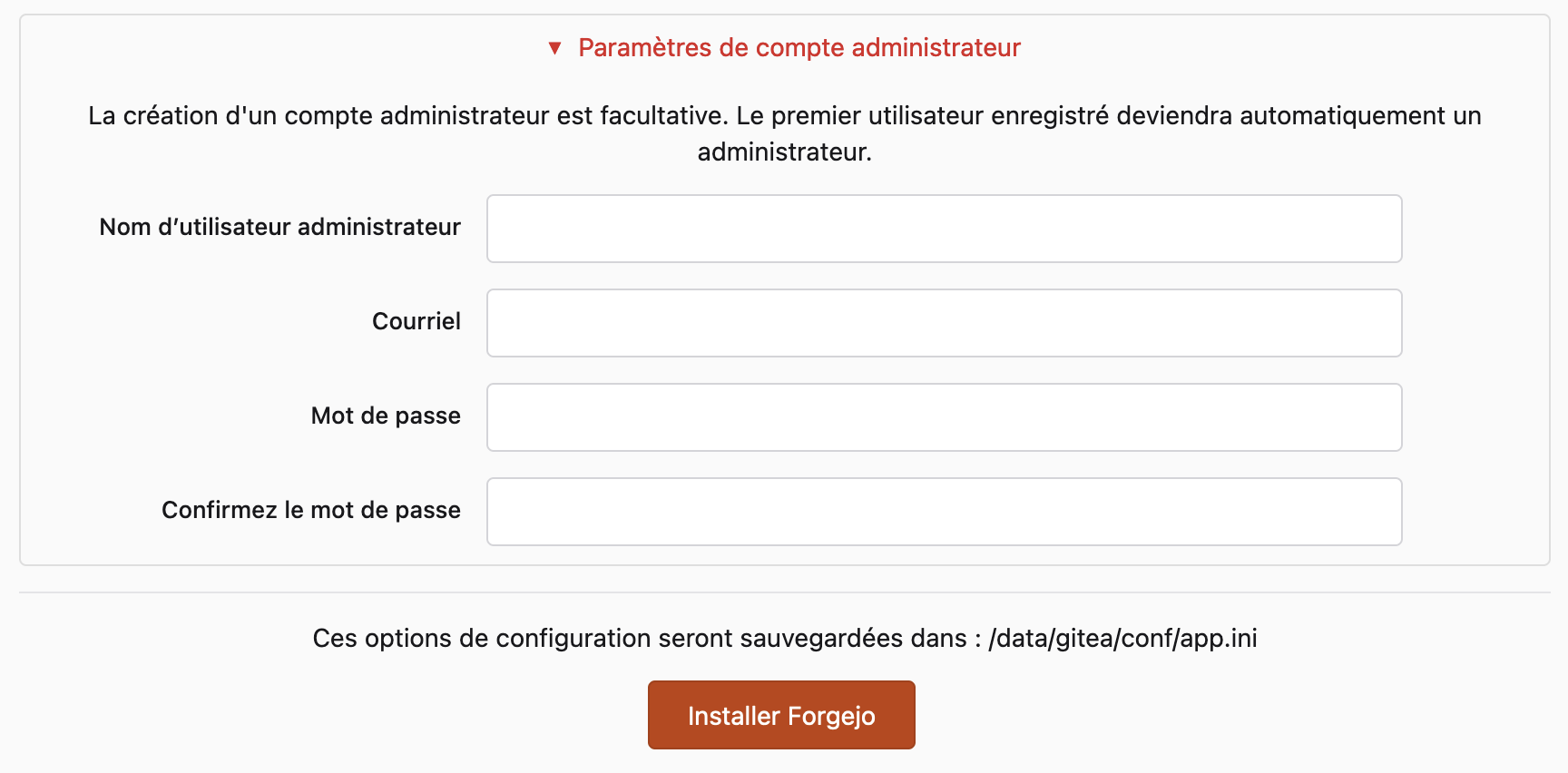
Task: Click the 'Nom d'utilisateur administrateur' label
Action: pos(279,227)
